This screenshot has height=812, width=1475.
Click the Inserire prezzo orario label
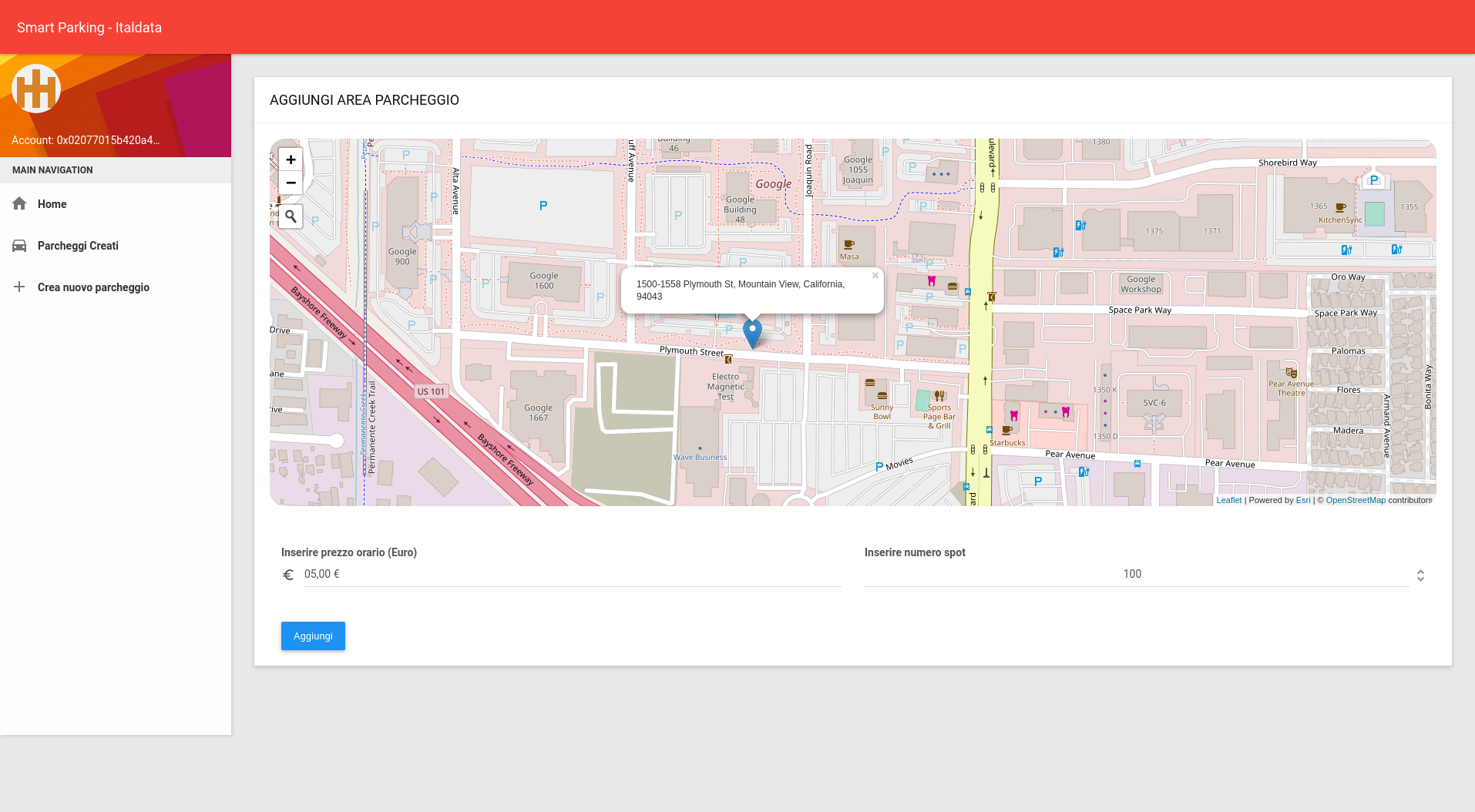349,552
